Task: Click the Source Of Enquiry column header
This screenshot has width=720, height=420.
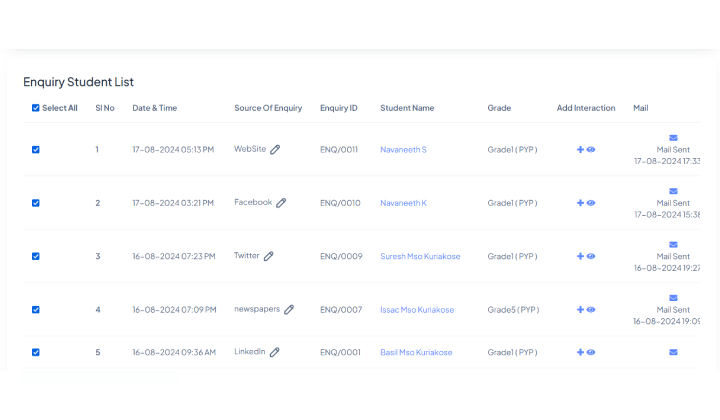Action: point(268,108)
